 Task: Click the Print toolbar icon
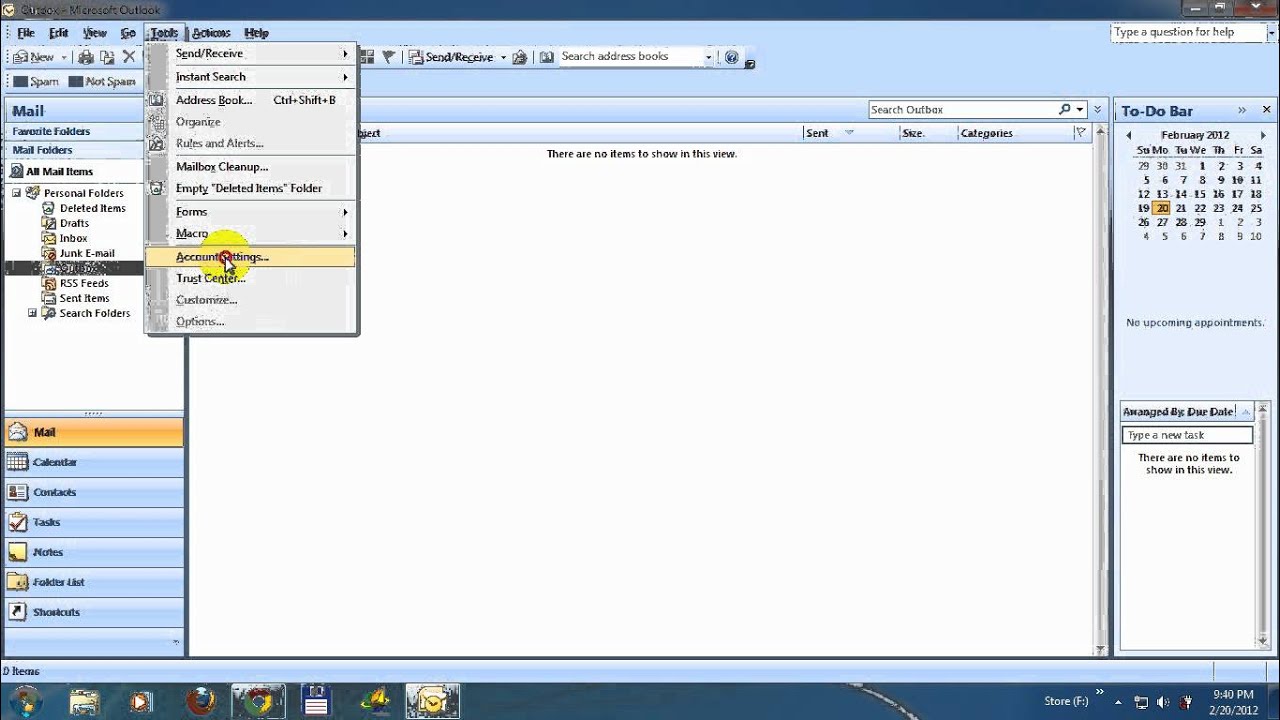click(86, 57)
